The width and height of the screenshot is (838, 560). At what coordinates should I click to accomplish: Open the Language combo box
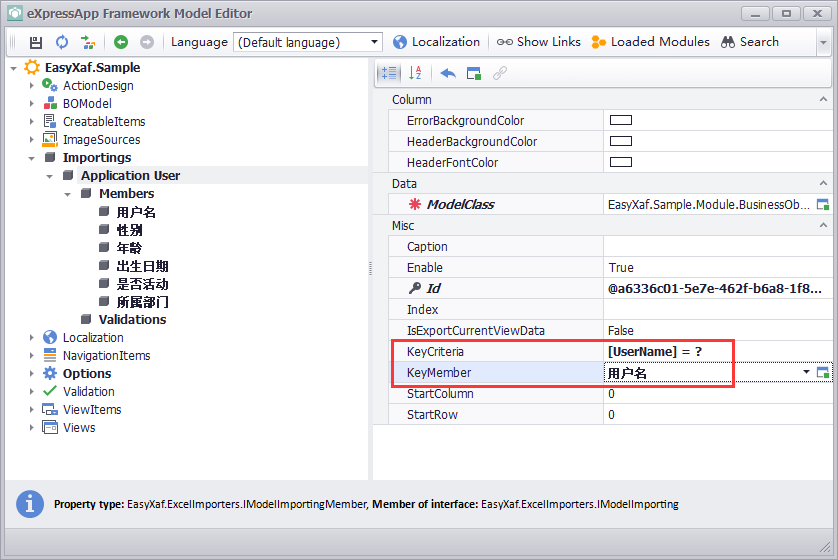(x=375, y=42)
